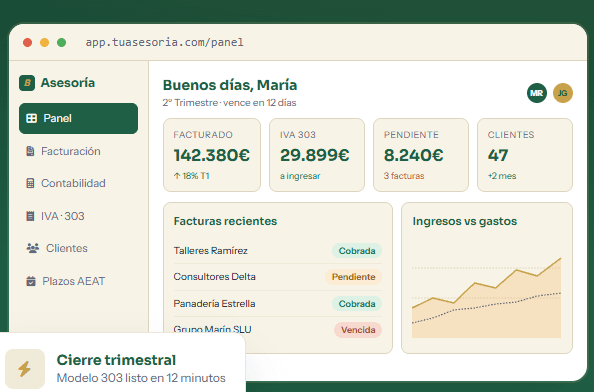Viewport: 594px width, 392px height.
Task: Click the Cobrada badge for Panadería Estrella
Action: tap(357, 304)
